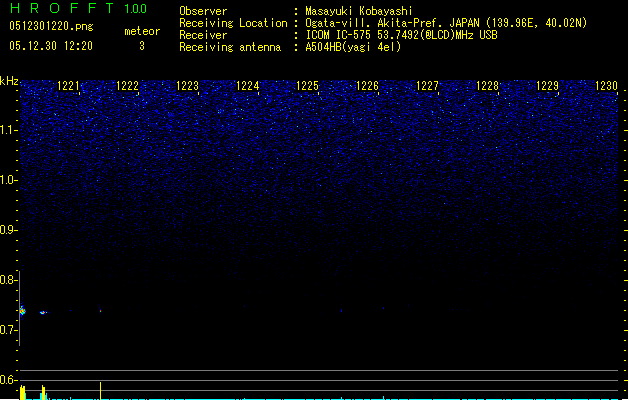Click the 1229 time marker
The height and width of the screenshot is (400, 629).
(x=547, y=86)
